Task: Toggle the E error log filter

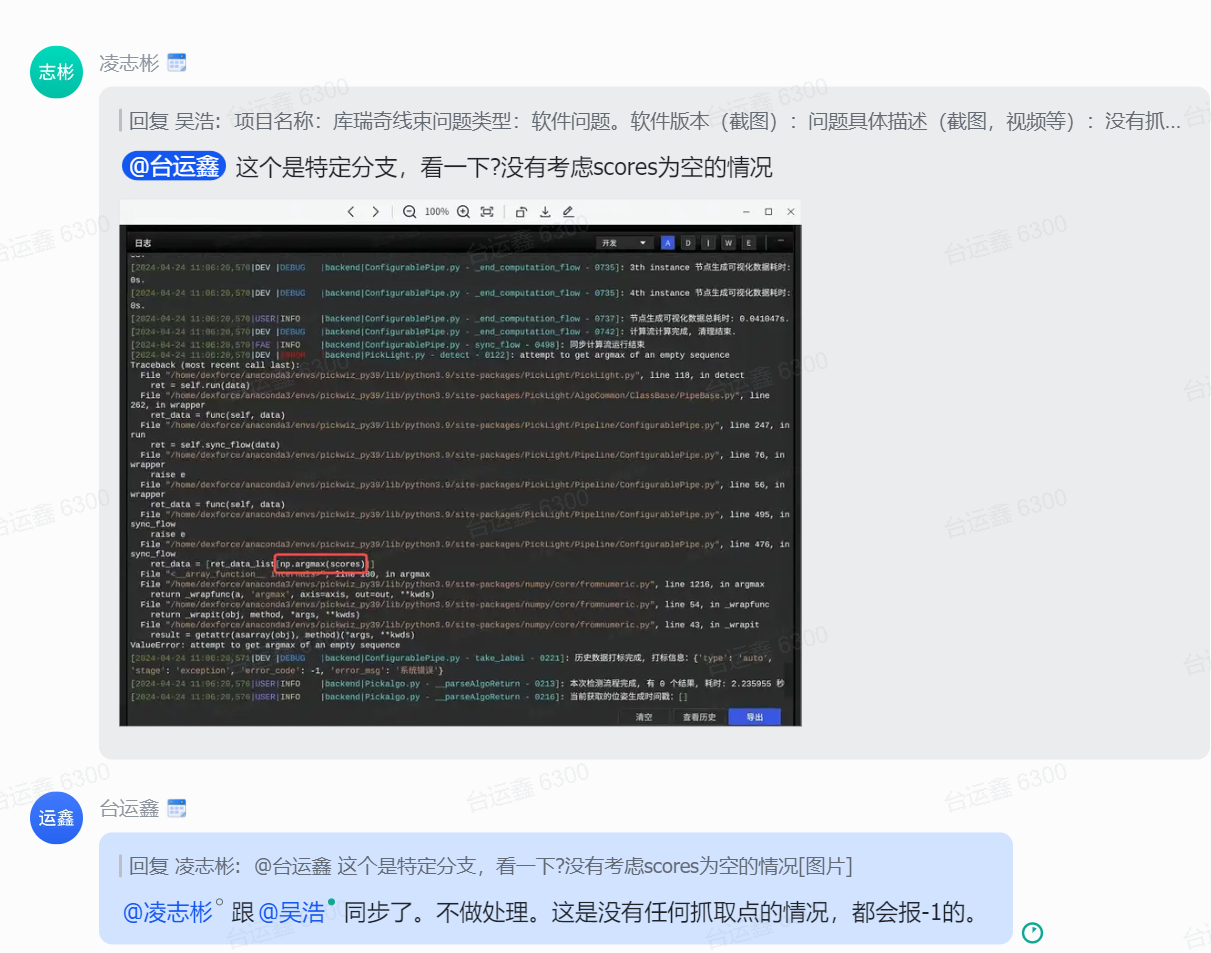Action: pos(748,243)
